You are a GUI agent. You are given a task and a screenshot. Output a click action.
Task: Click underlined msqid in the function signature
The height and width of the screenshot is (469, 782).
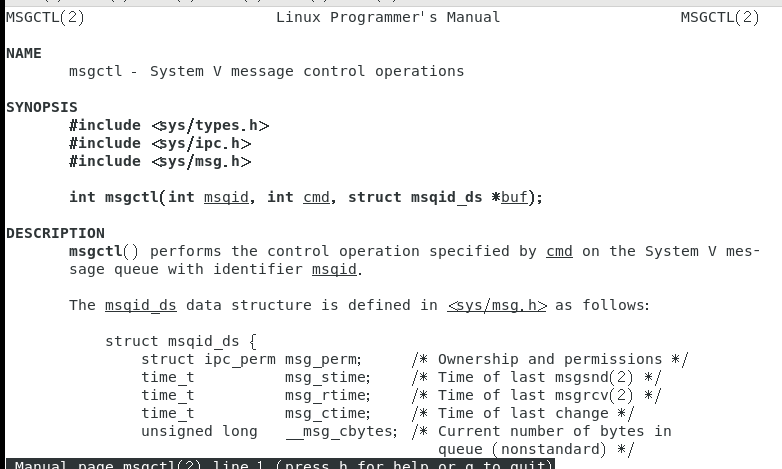tap(226, 197)
